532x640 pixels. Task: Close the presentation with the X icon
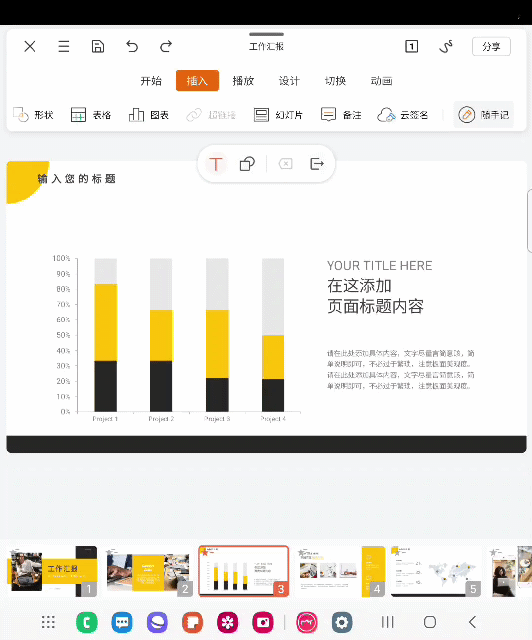point(30,46)
